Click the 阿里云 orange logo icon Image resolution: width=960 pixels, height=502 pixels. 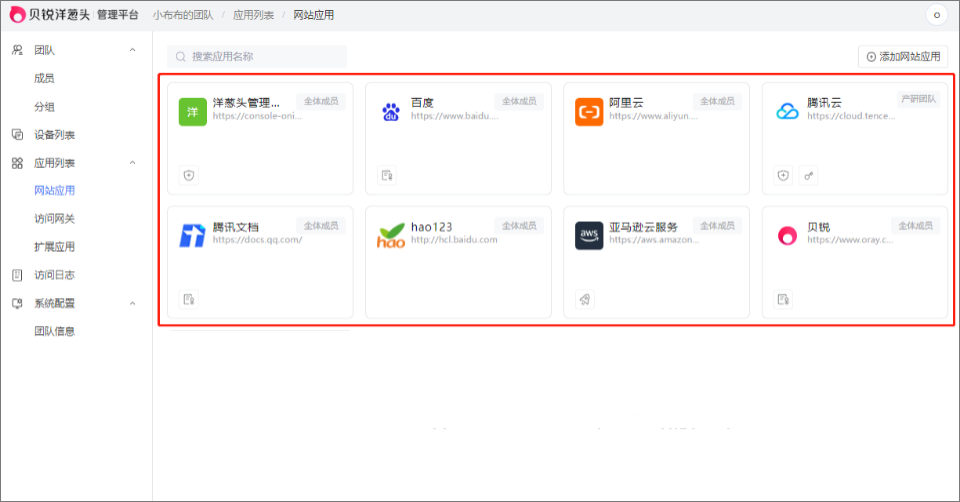pyautogui.click(x=589, y=111)
